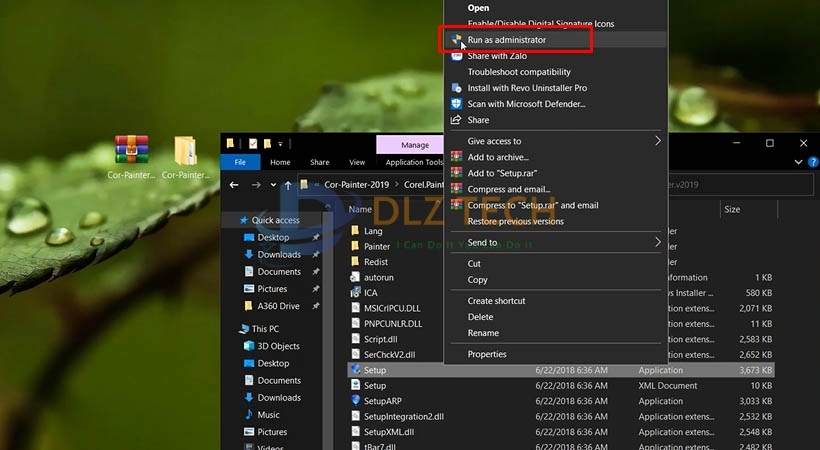Open Music under This PC

point(268,415)
